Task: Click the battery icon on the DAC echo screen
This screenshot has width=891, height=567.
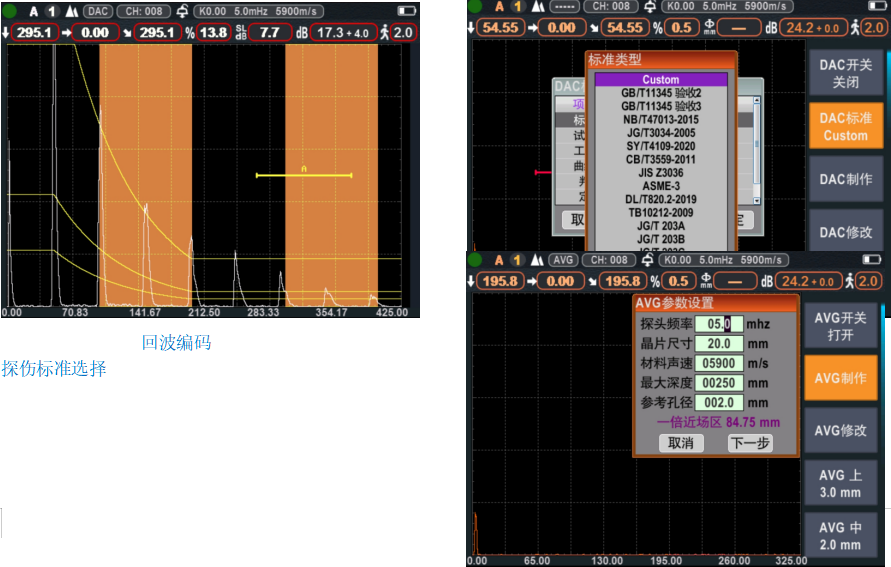Action: pos(406,11)
